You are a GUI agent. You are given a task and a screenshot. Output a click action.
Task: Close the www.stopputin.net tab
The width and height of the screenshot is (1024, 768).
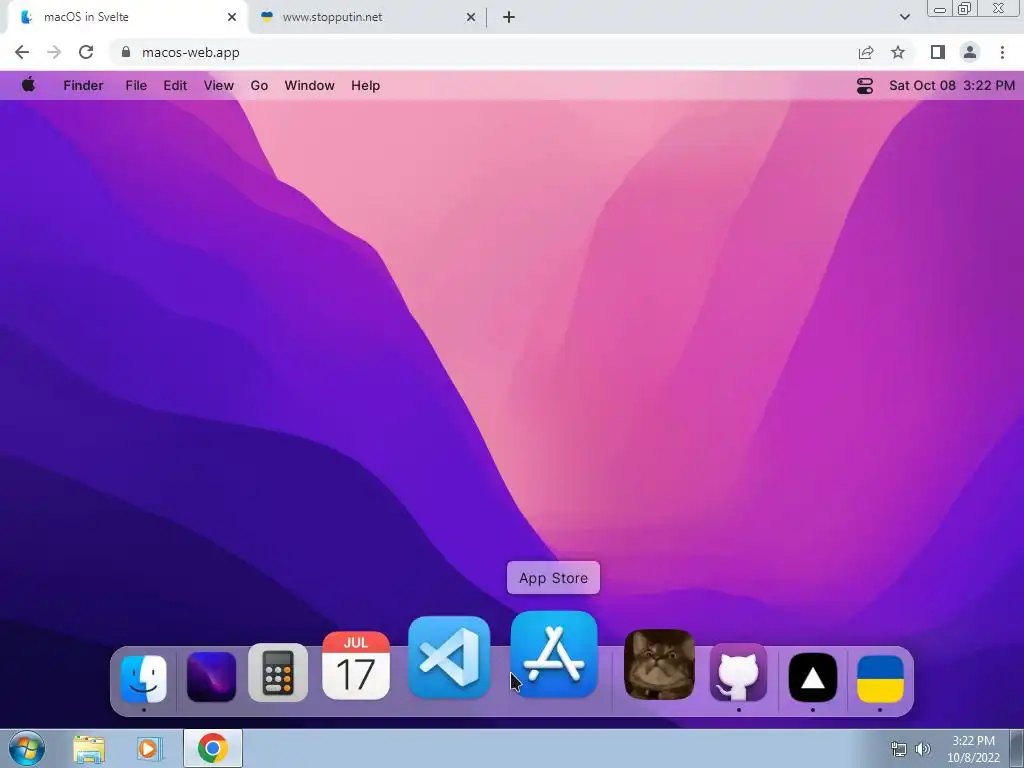click(x=471, y=18)
